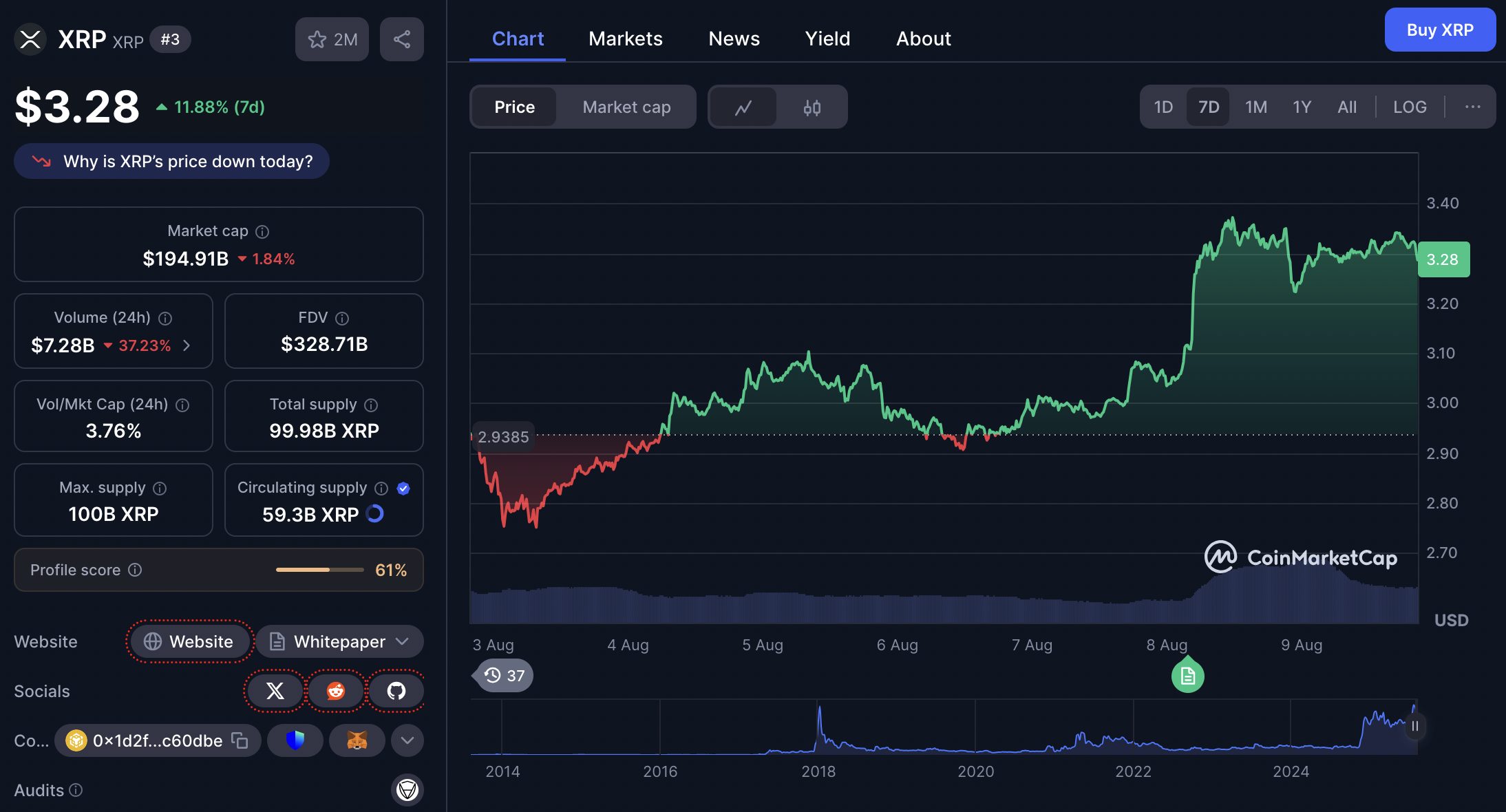The height and width of the screenshot is (812, 1506).
Task: Open the Audits info icon
Action: [x=76, y=790]
